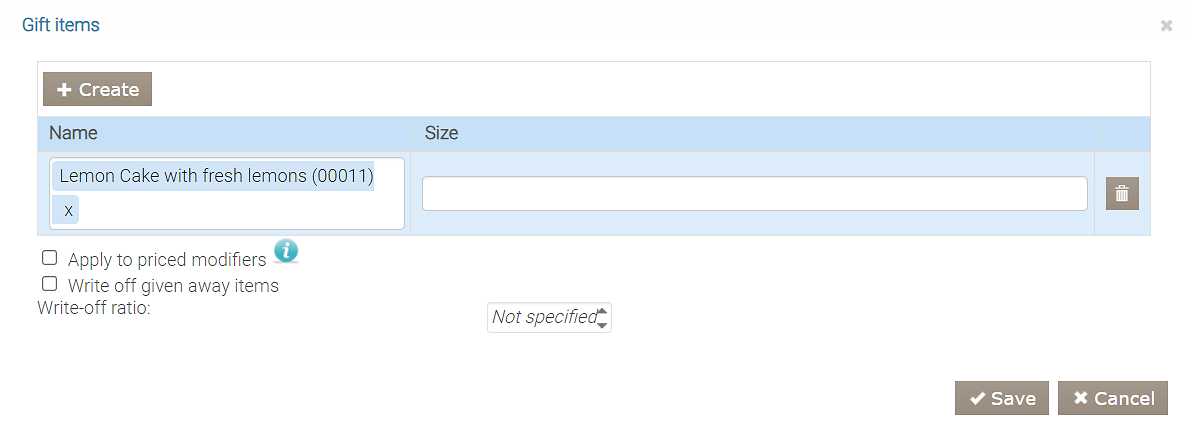Click into the Size input field

[x=754, y=194]
